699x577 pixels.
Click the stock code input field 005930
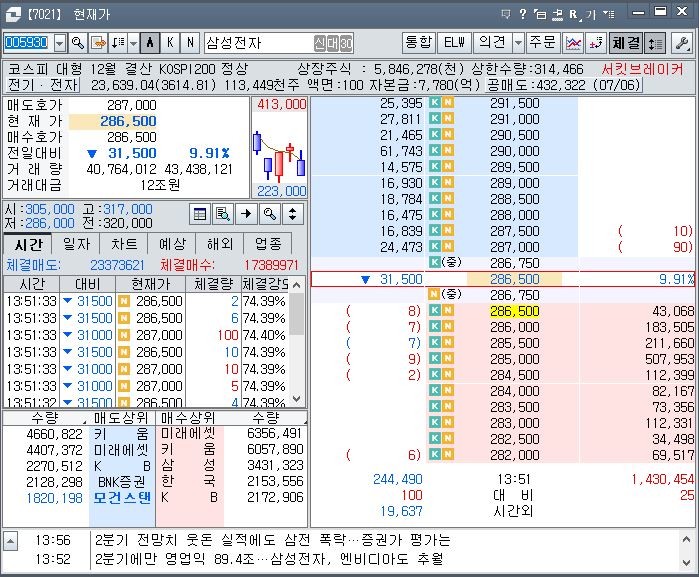click(x=28, y=43)
